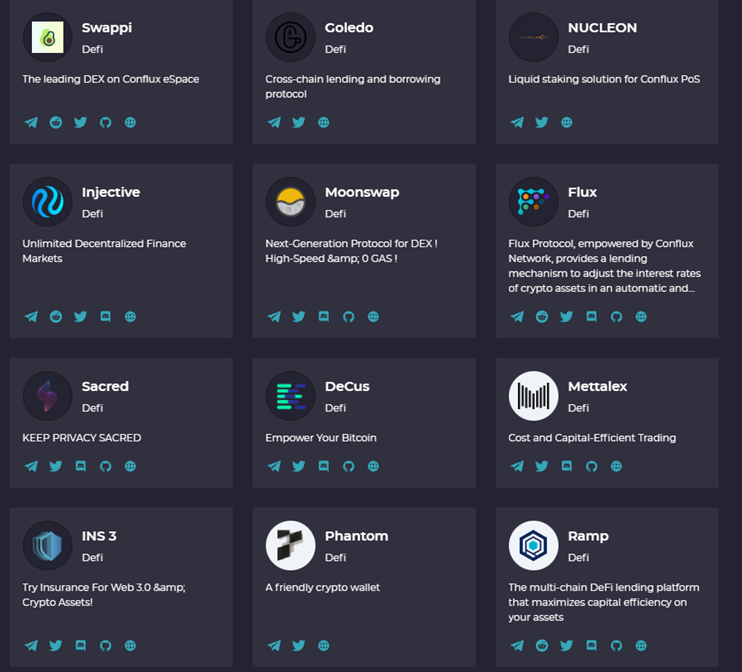Open Sacred's Telegram icon
Image resolution: width=742 pixels, height=672 pixels.
tap(31, 466)
